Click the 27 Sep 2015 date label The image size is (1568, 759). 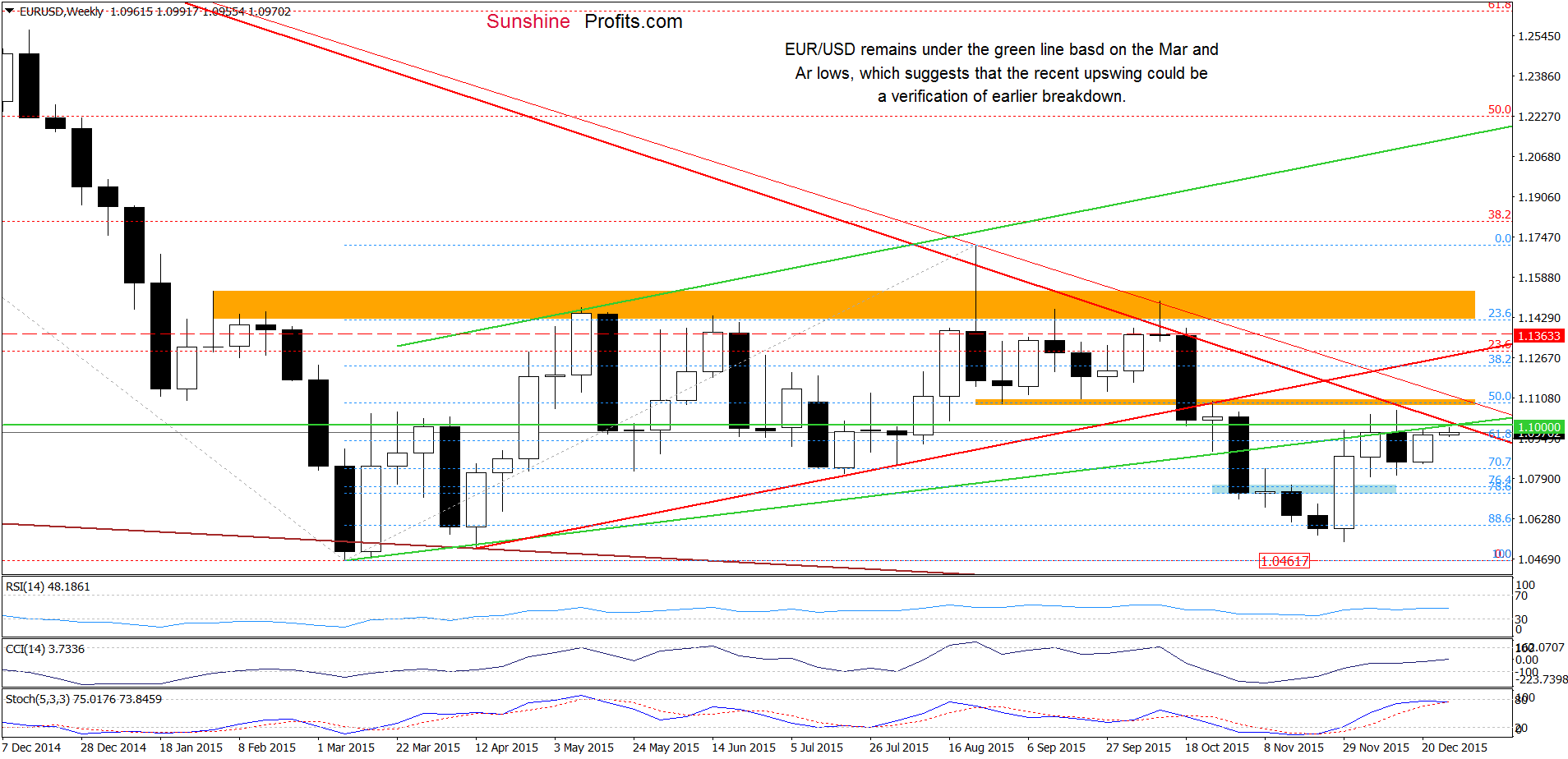pyautogui.click(x=1138, y=747)
